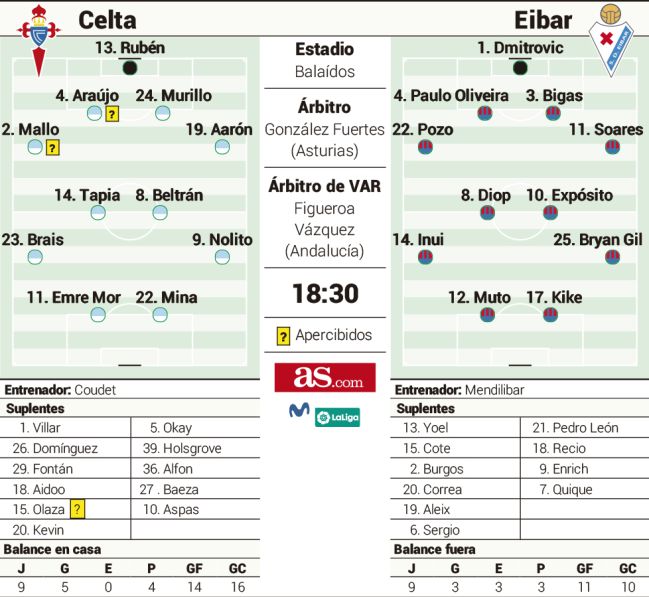The height and width of the screenshot is (597, 649).
Task: Click the 18:30 kickoff time
Action: point(325,293)
